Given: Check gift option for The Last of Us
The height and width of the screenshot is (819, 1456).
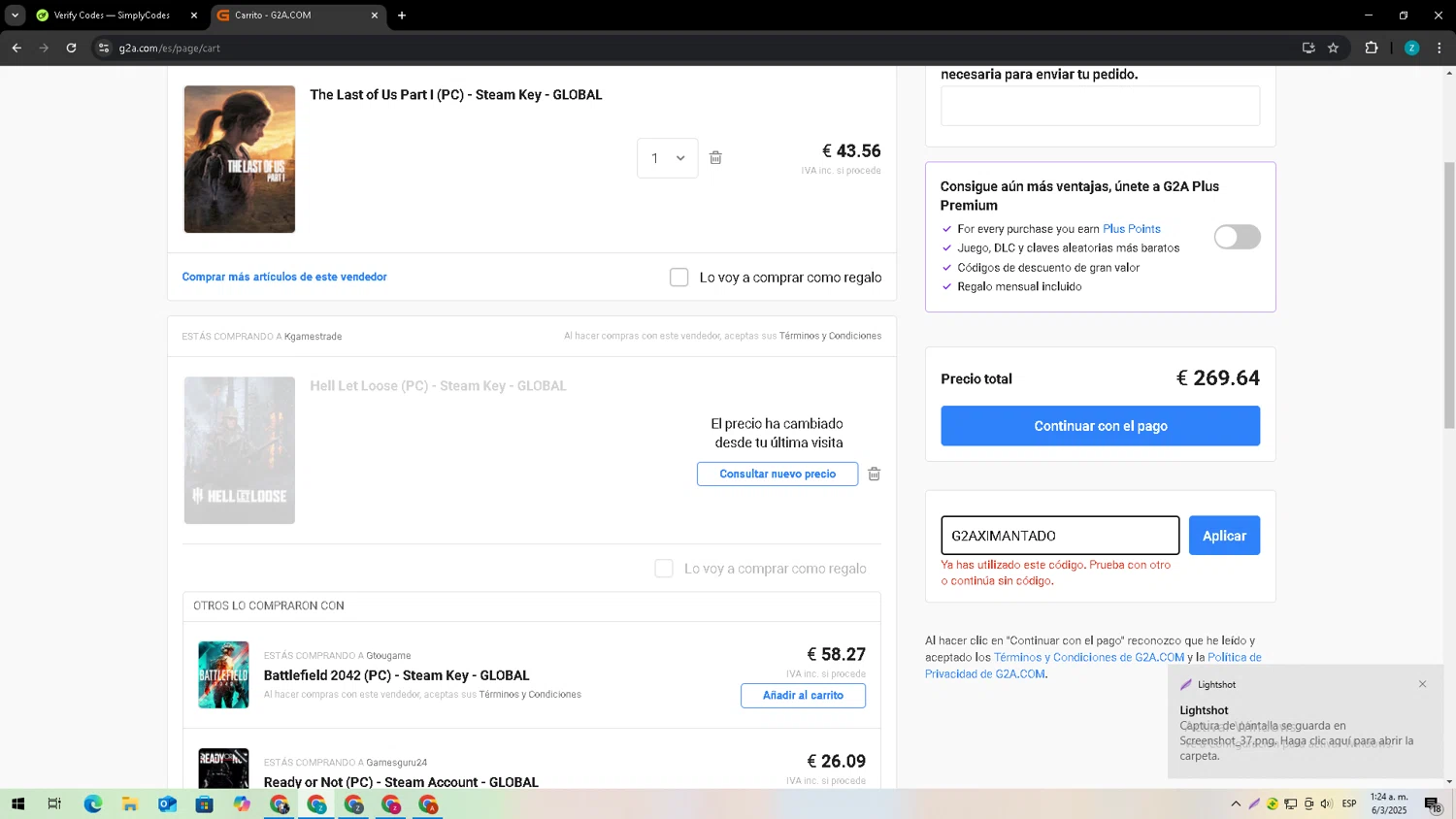Looking at the screenshot, I should [x=679, y=278].
